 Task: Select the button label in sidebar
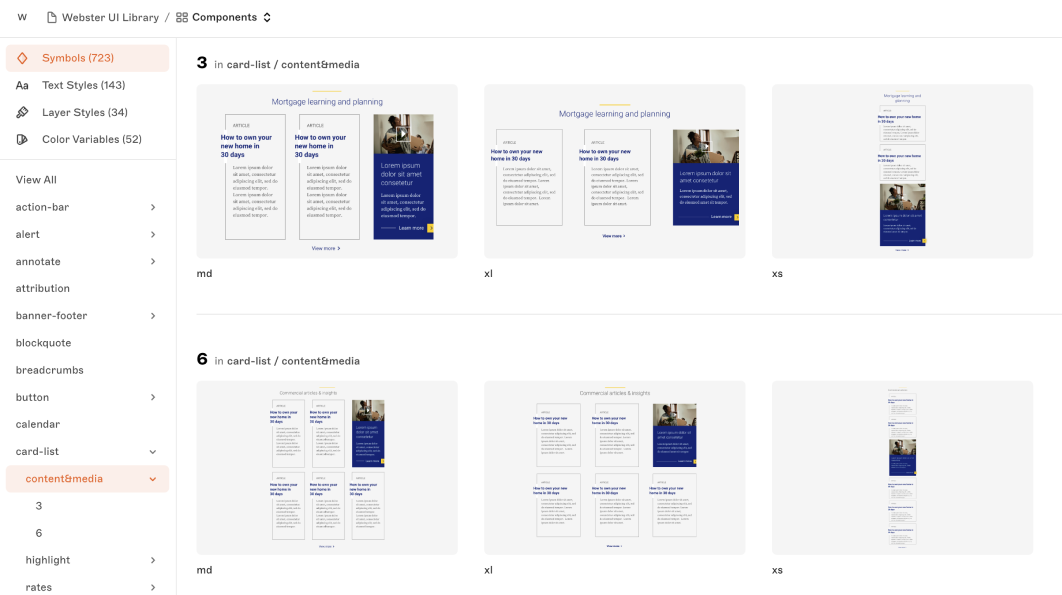coord(33,397)
